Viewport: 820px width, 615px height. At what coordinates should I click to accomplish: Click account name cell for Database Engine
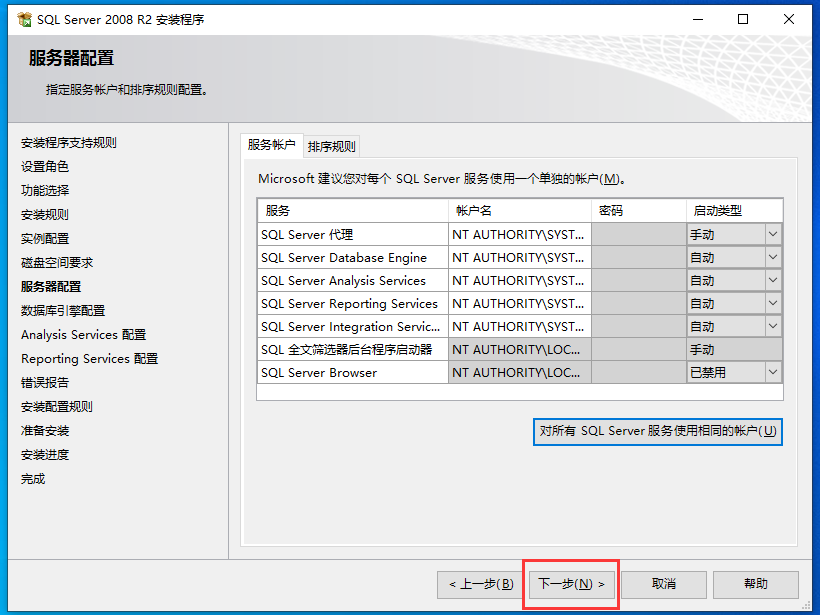tap(520, 257)
